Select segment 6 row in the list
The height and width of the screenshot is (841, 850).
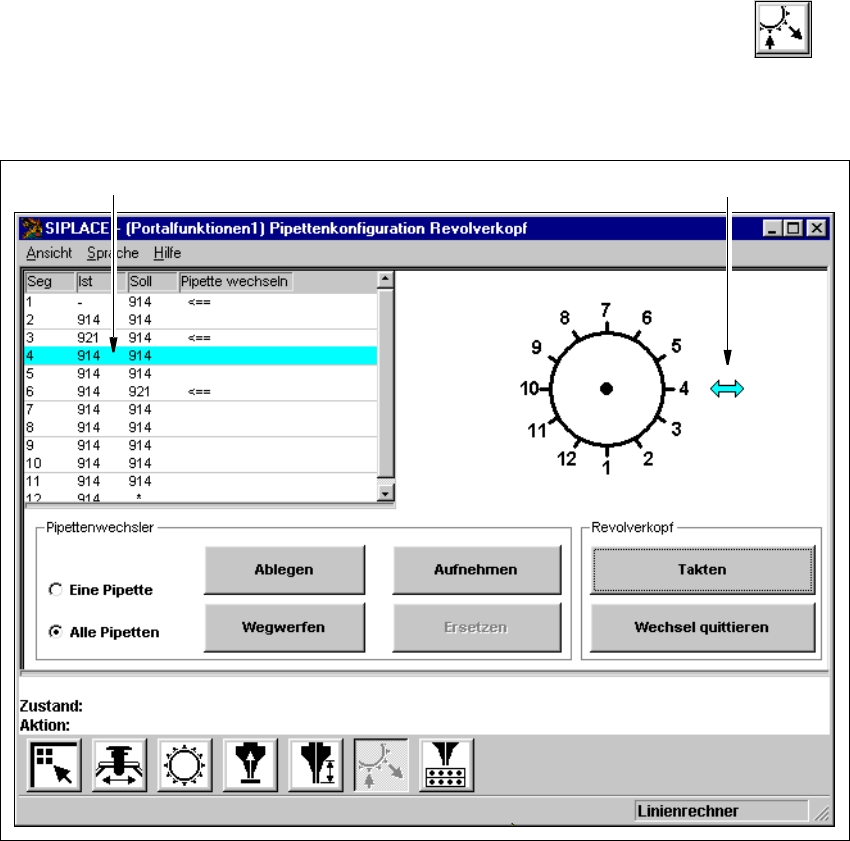[200, 391]
